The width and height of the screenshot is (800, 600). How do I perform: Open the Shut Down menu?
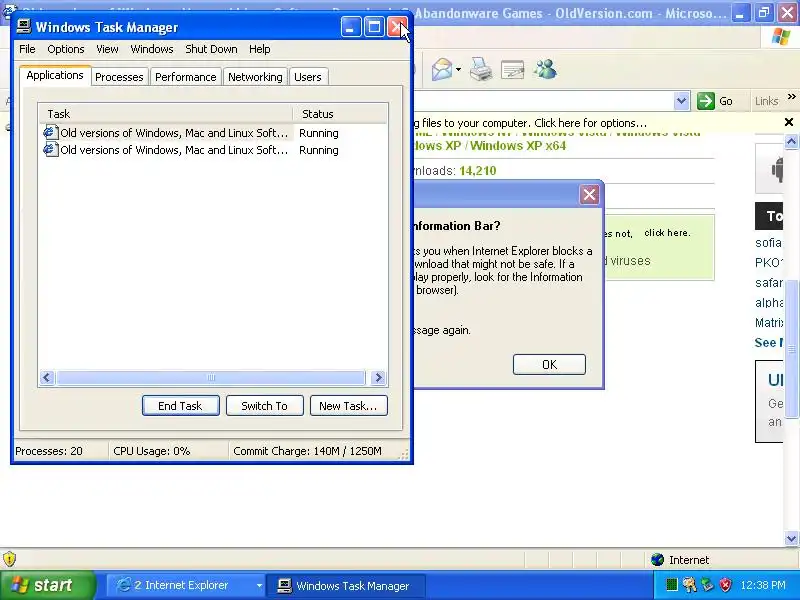(x=211, y=49)
